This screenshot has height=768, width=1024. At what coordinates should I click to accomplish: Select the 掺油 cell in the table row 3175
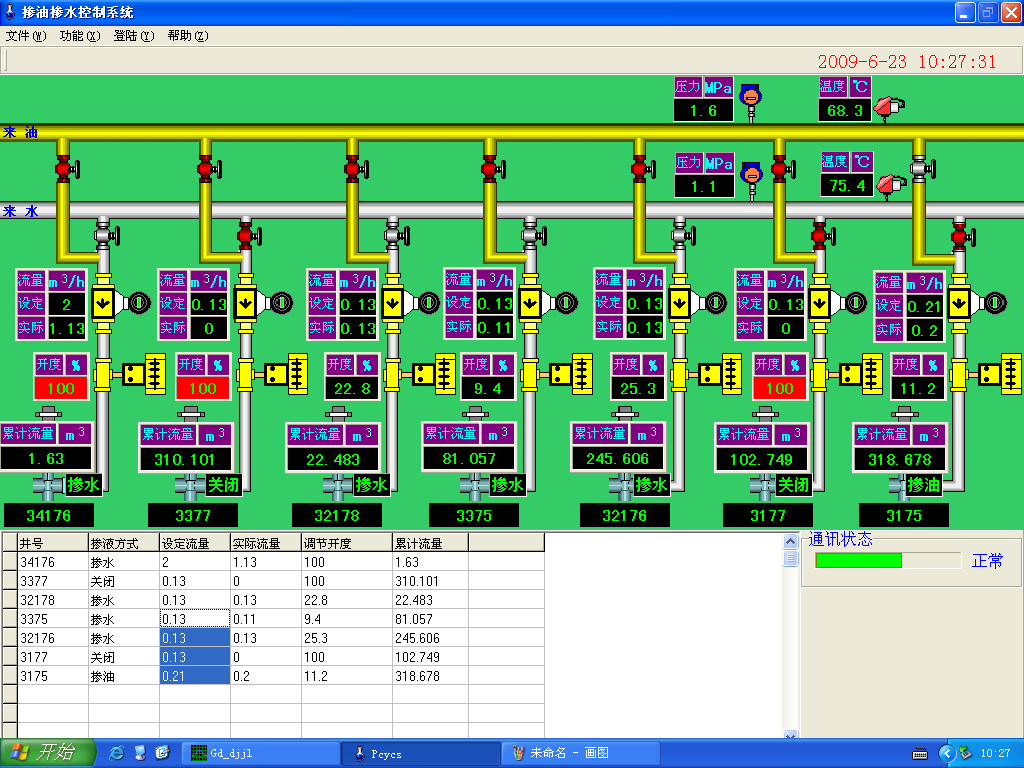[124, 676]
